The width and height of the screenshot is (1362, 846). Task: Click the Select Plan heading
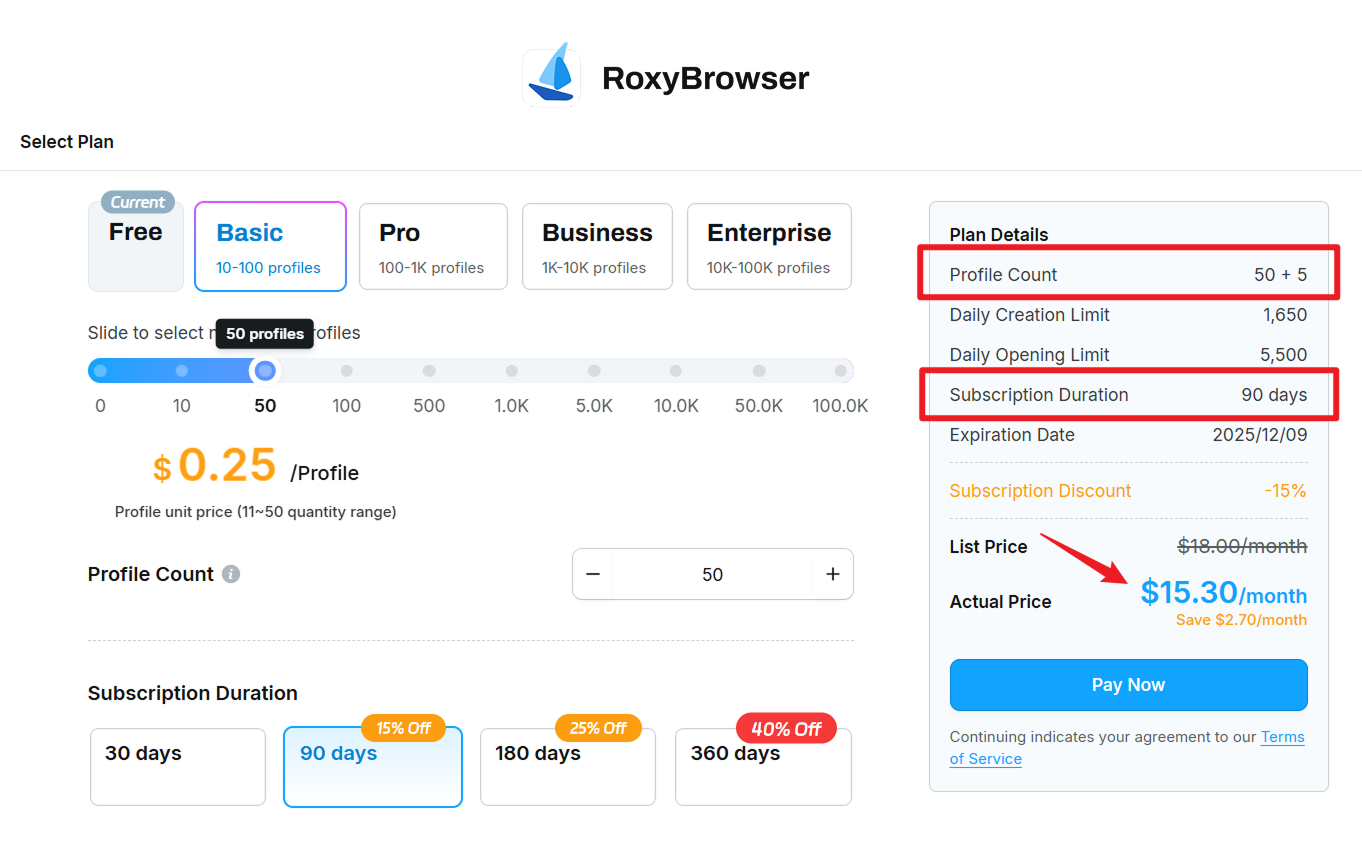click(x=66, y=141)
